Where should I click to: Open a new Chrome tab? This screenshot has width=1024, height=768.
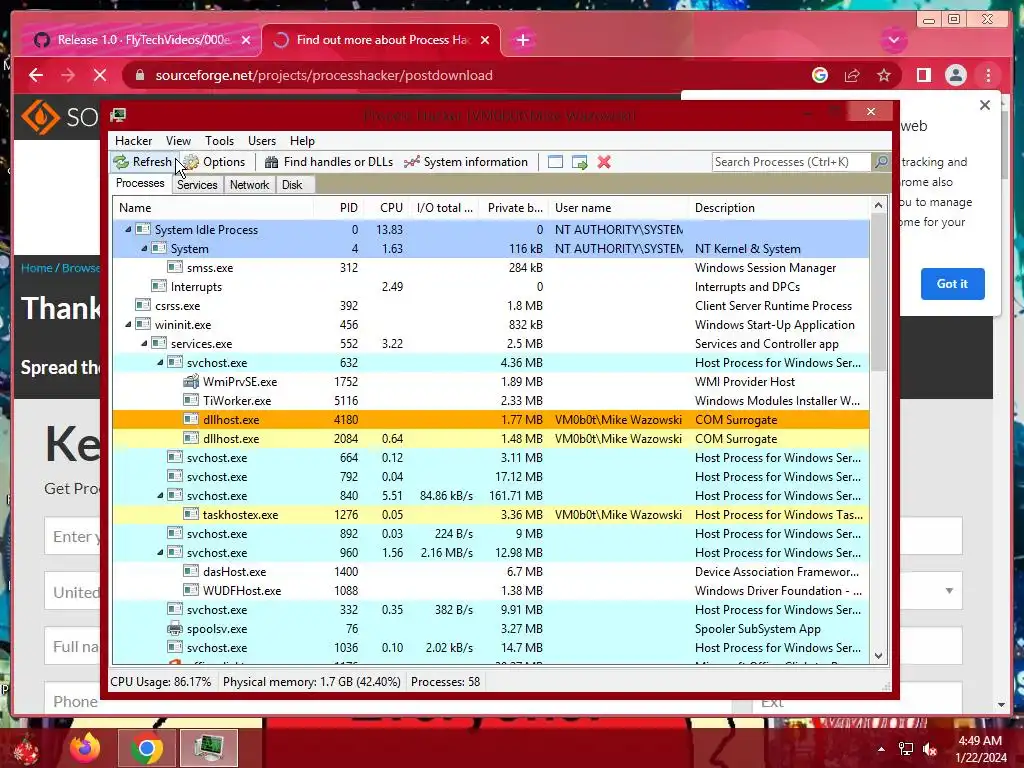522,40
